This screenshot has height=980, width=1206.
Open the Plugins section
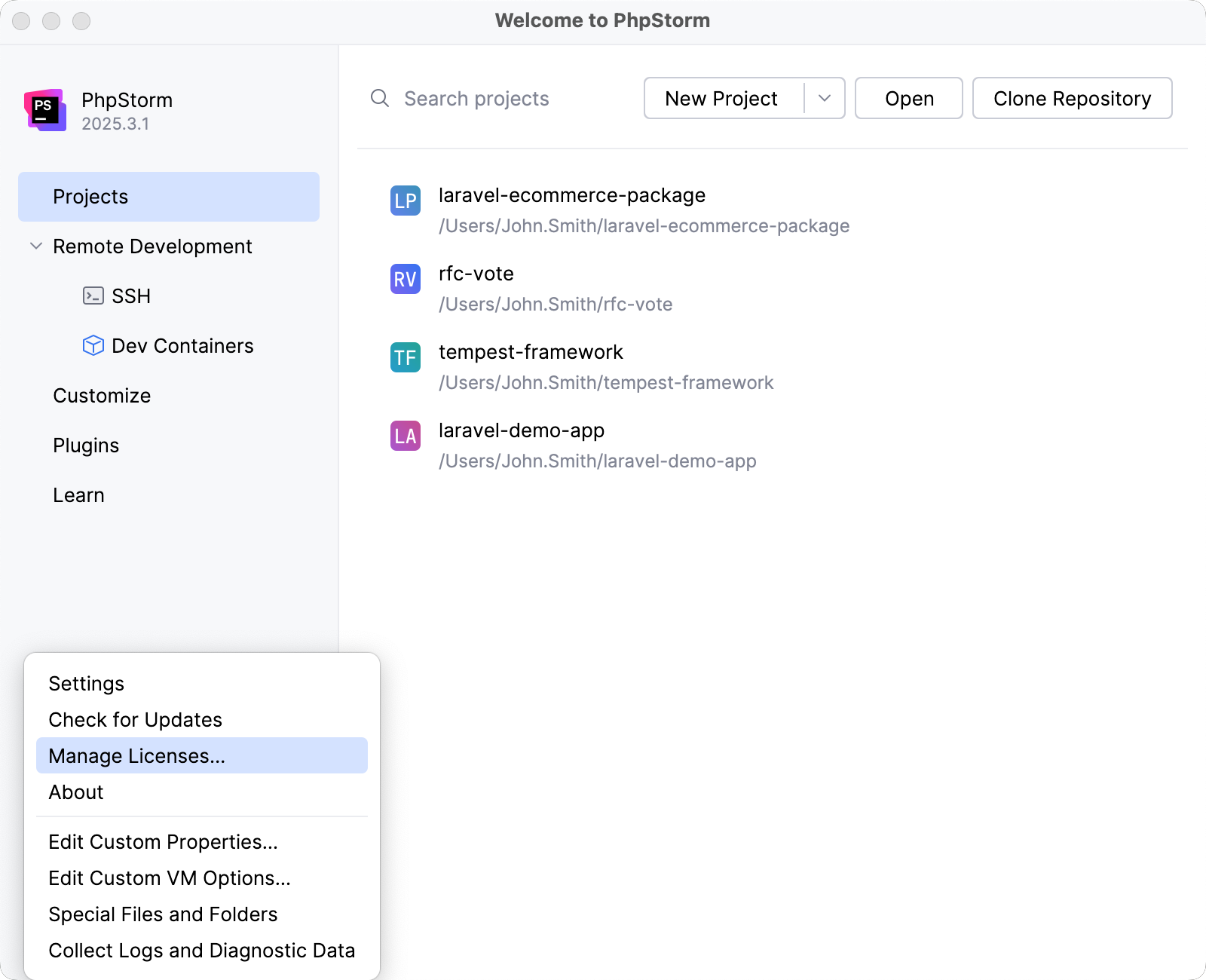[x=85, y=445]
